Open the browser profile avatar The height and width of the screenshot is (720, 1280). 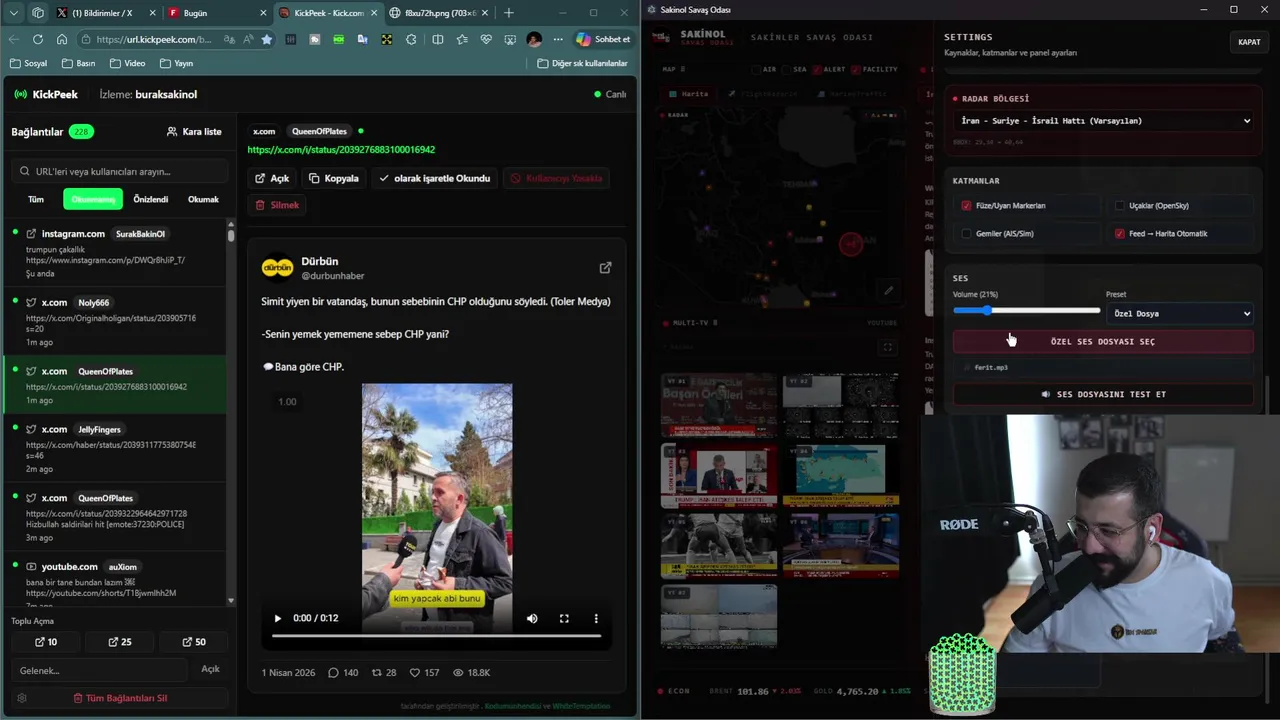(x=534, y=39)
